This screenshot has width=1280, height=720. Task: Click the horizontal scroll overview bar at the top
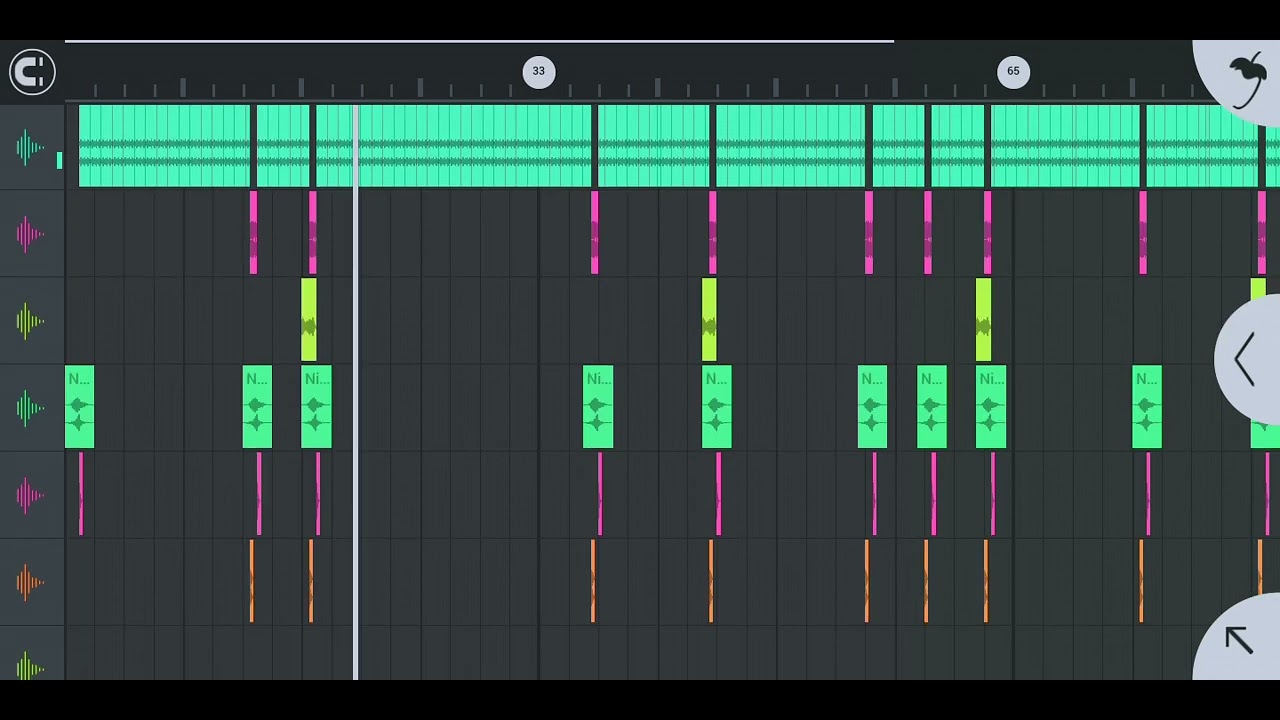[479, 42]
